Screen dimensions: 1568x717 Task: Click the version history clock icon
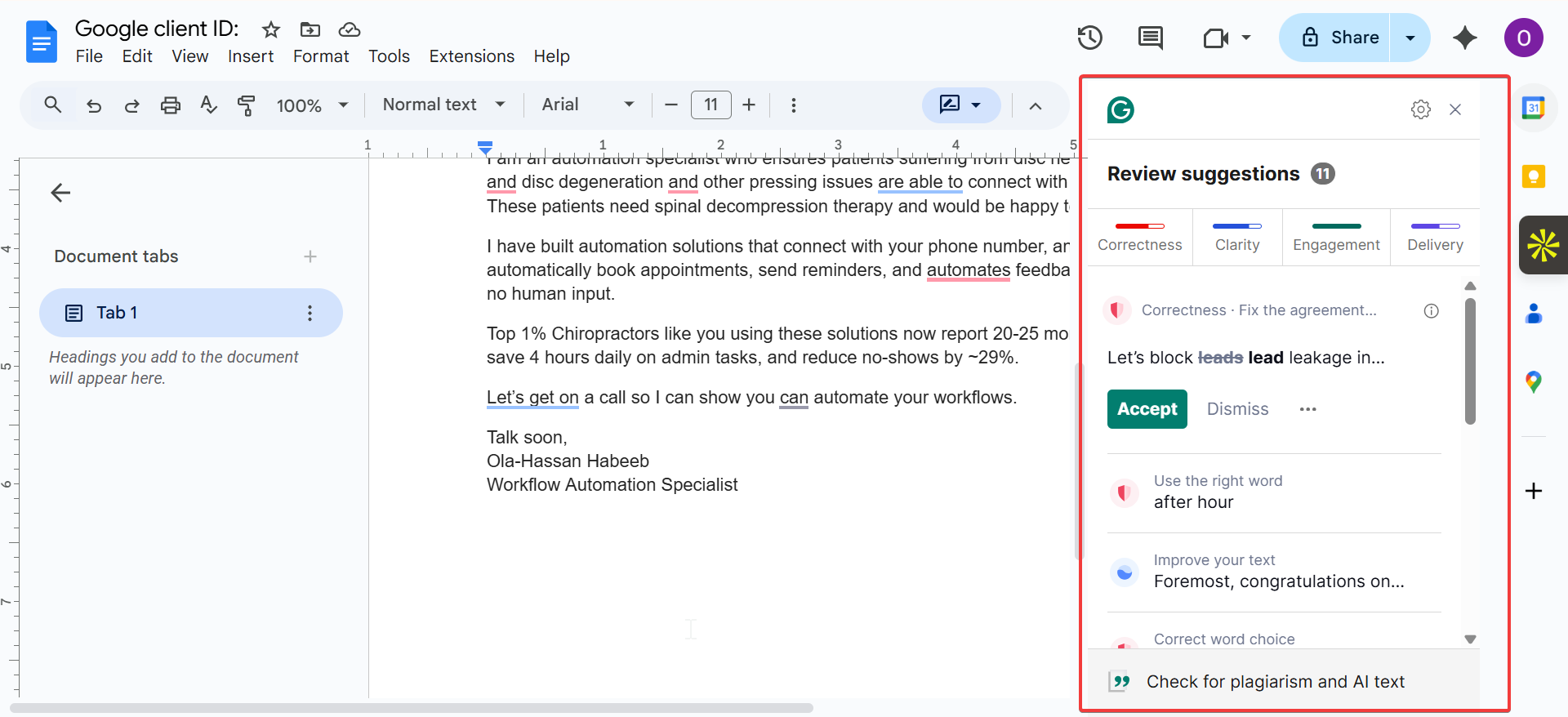coord(1089,38)
